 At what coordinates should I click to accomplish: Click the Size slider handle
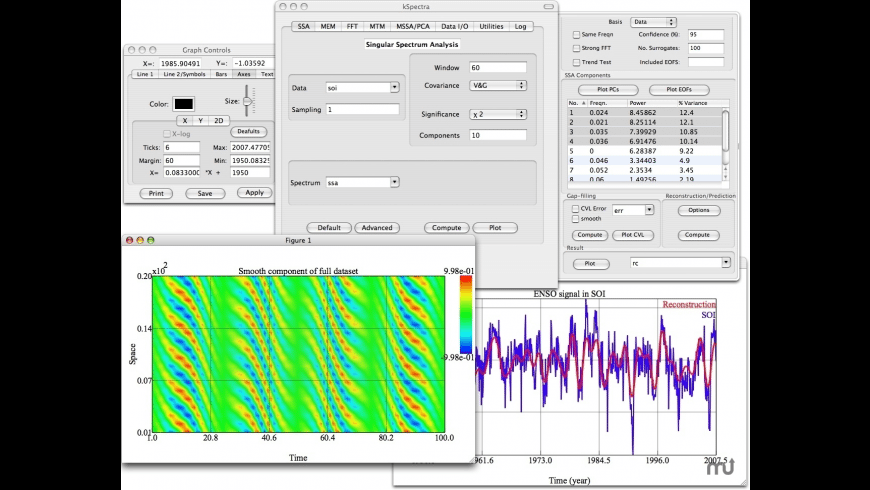pos(248,101)
